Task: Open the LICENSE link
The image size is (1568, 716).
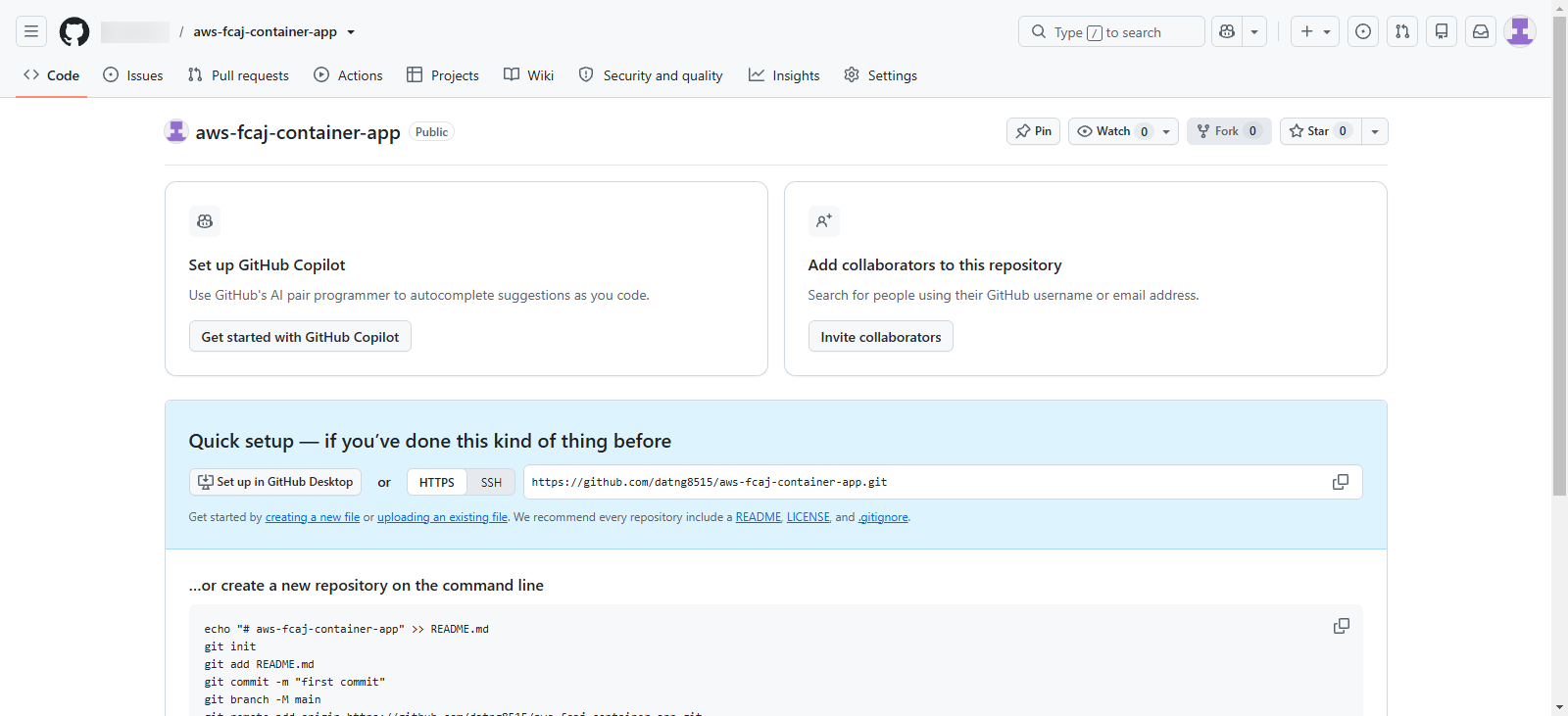Action: [808, 517]
